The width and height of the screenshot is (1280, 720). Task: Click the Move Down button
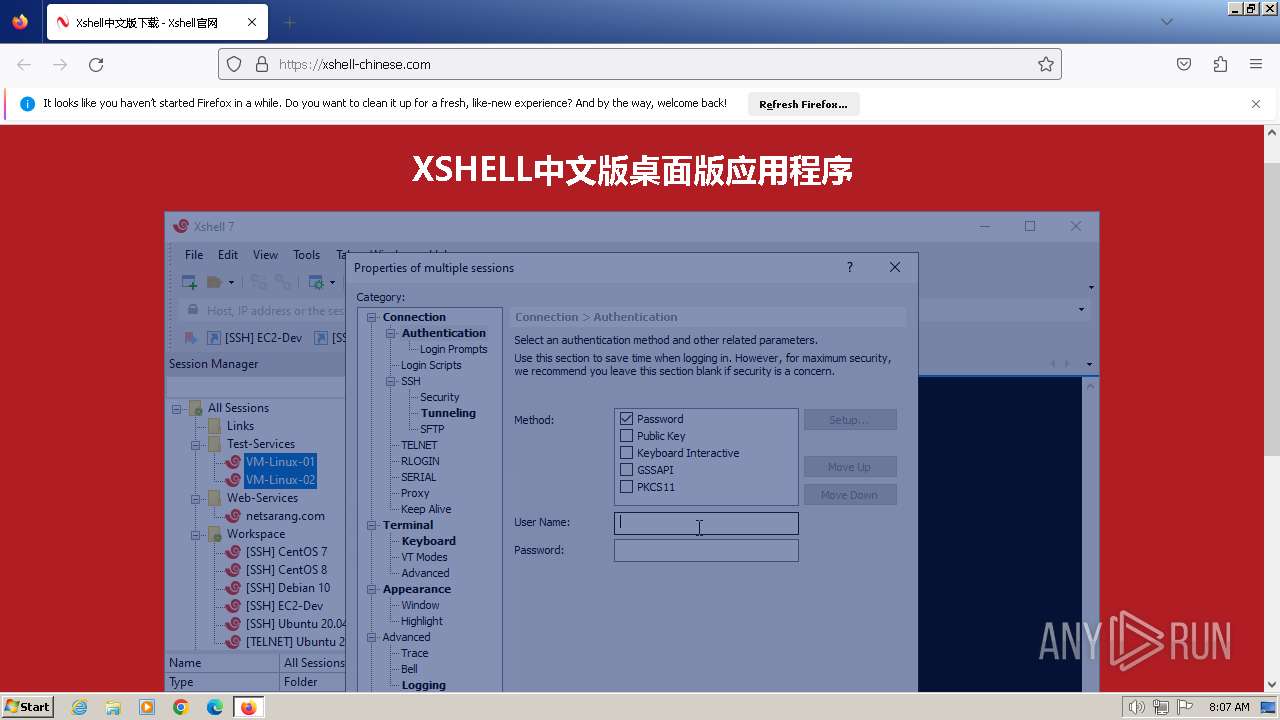click(x=850, y=495)
